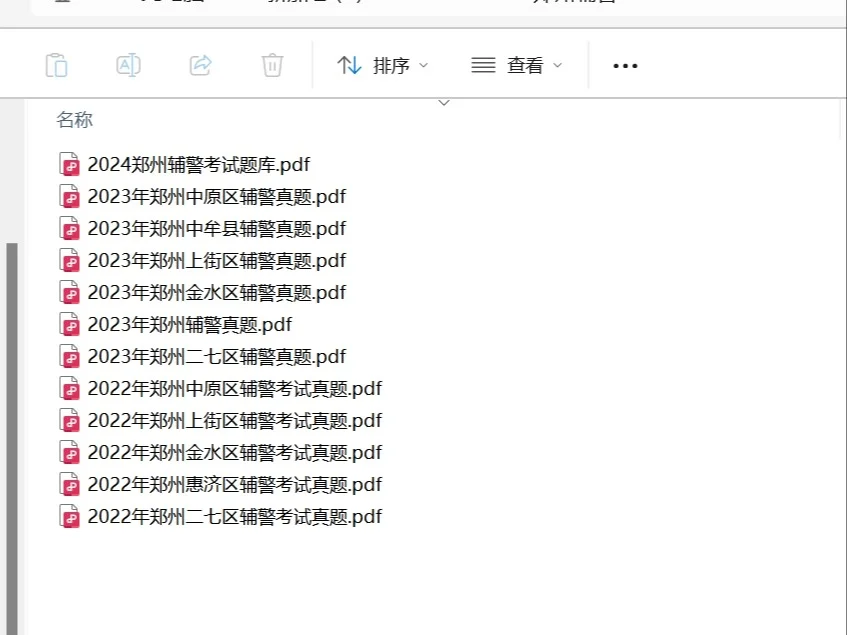Click PDF icon of 2023年郑州二七区辅警真题
Screen dimensions: 847x635
coord(70,356)
